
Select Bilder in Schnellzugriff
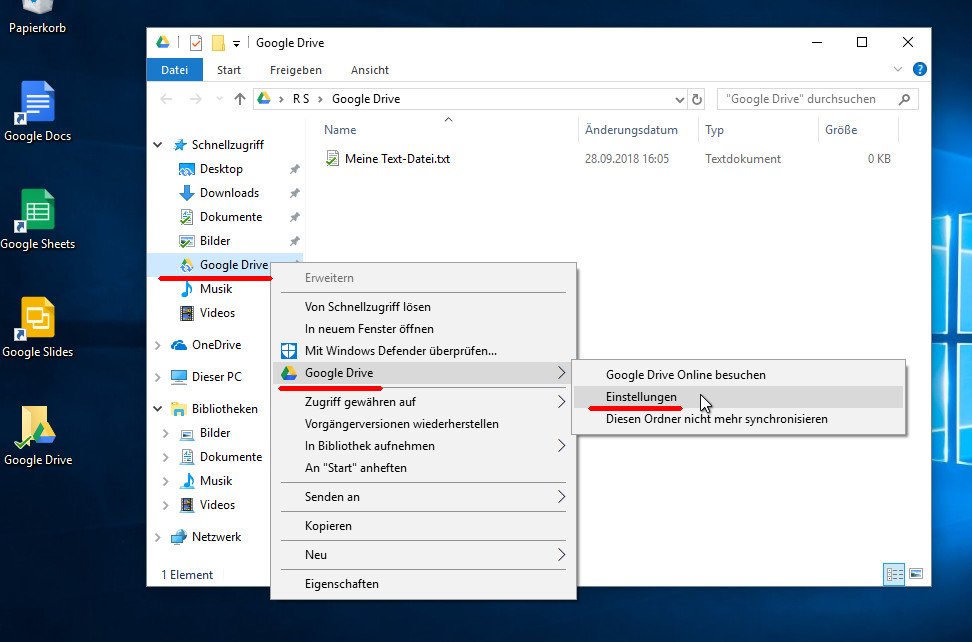214,240
